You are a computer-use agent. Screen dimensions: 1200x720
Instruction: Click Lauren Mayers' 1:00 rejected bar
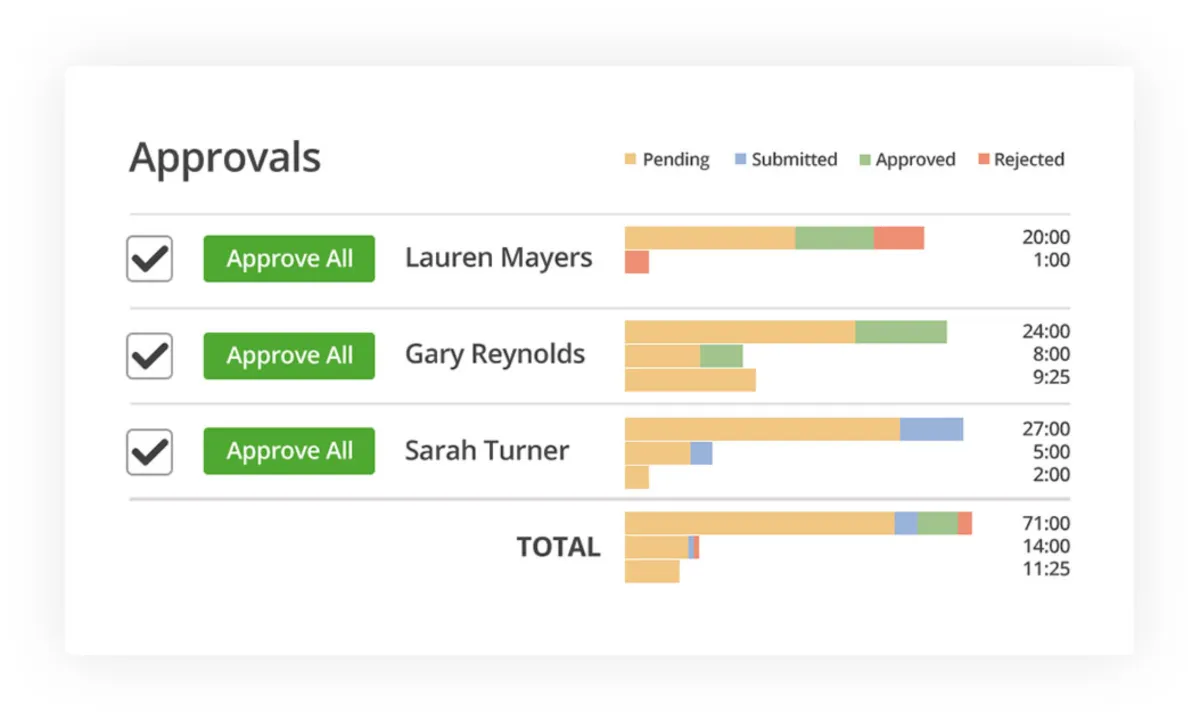(x=637, y=262)
